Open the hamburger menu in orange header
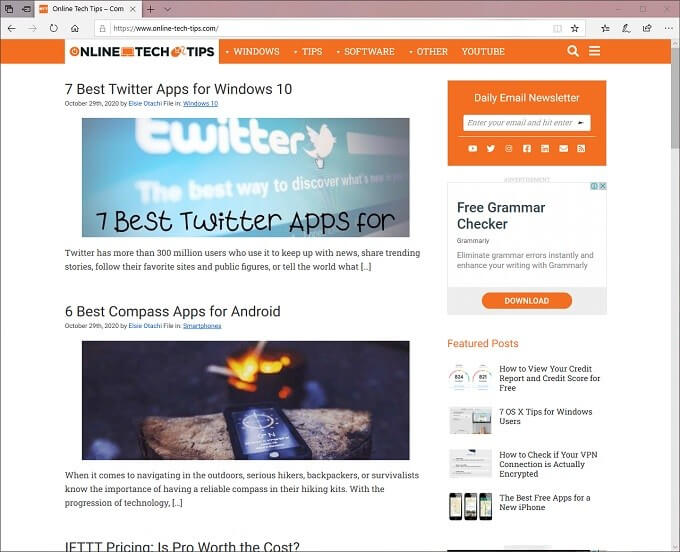The image size is (680, 552). (595, 51)
